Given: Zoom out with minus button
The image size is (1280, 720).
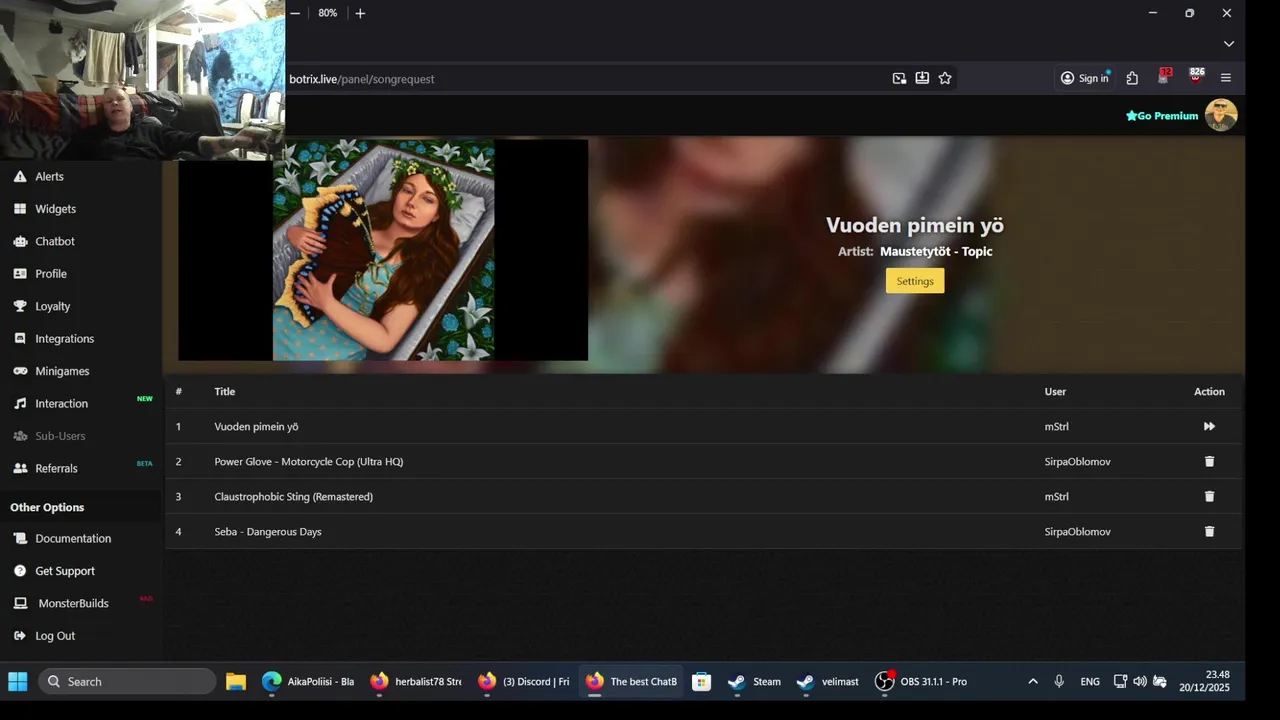Looking at the screenshot, I should pyautogui.click(x=295, y=13).
